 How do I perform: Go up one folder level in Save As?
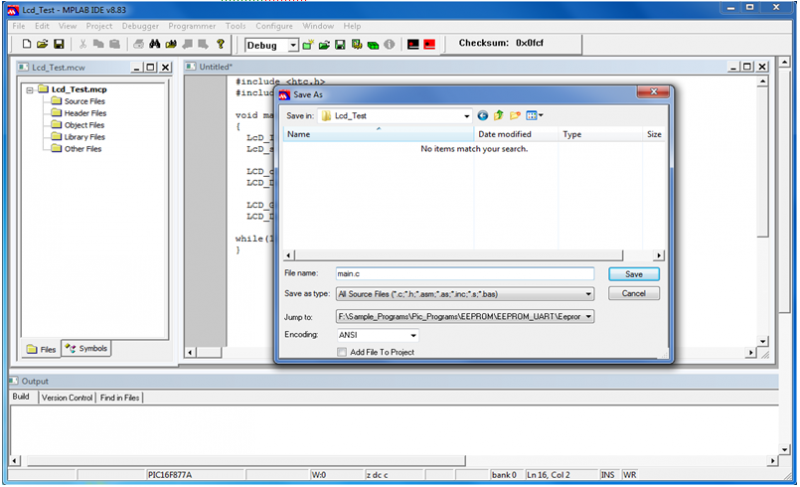point(498,116)
